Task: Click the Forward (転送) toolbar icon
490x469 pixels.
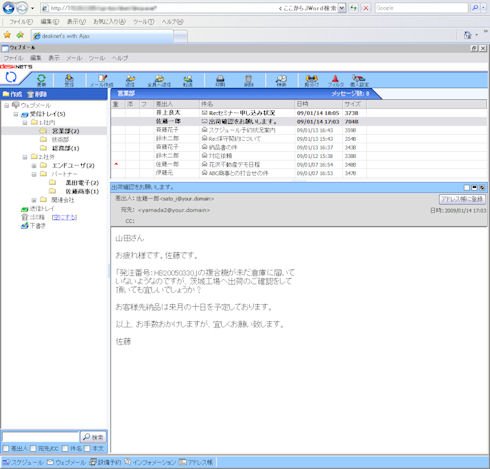Action: pyautogui.click(x=188, y=80)
